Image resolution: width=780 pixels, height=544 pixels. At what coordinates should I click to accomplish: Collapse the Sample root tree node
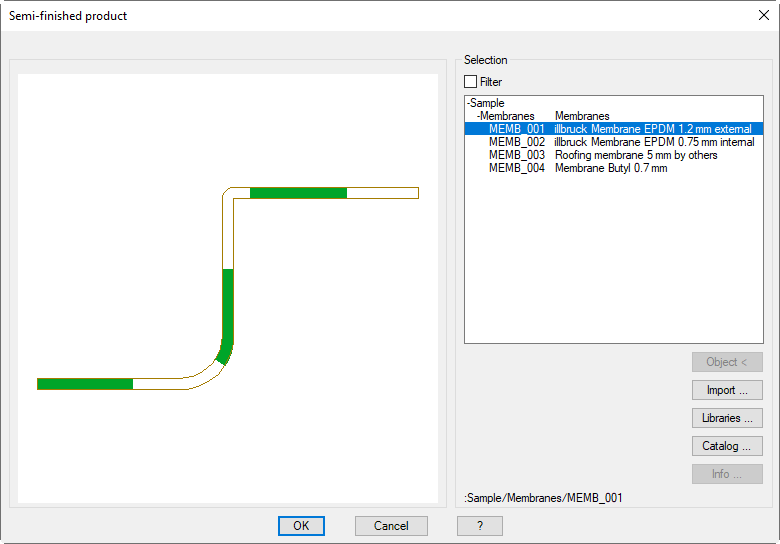pyautogui.click(x=469, y=103)
